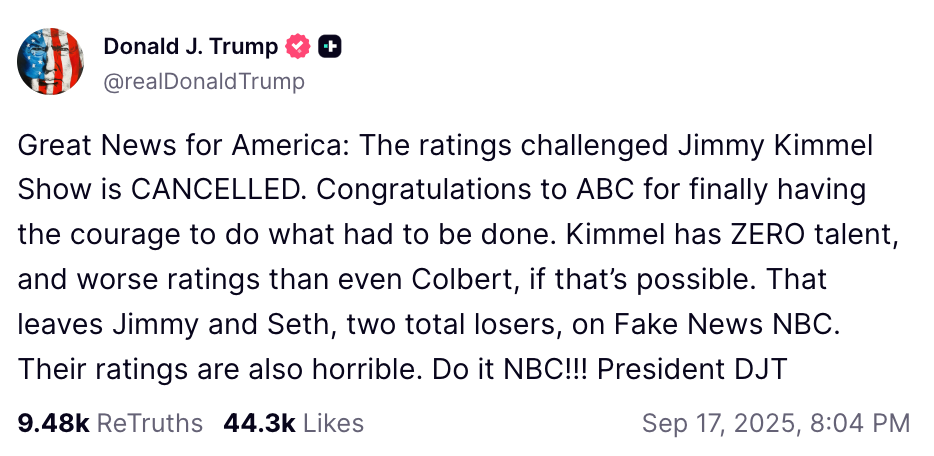Screen dimensions: 934x456
Task: Click the 'Great News for America' opening
Action: point(180,146)
